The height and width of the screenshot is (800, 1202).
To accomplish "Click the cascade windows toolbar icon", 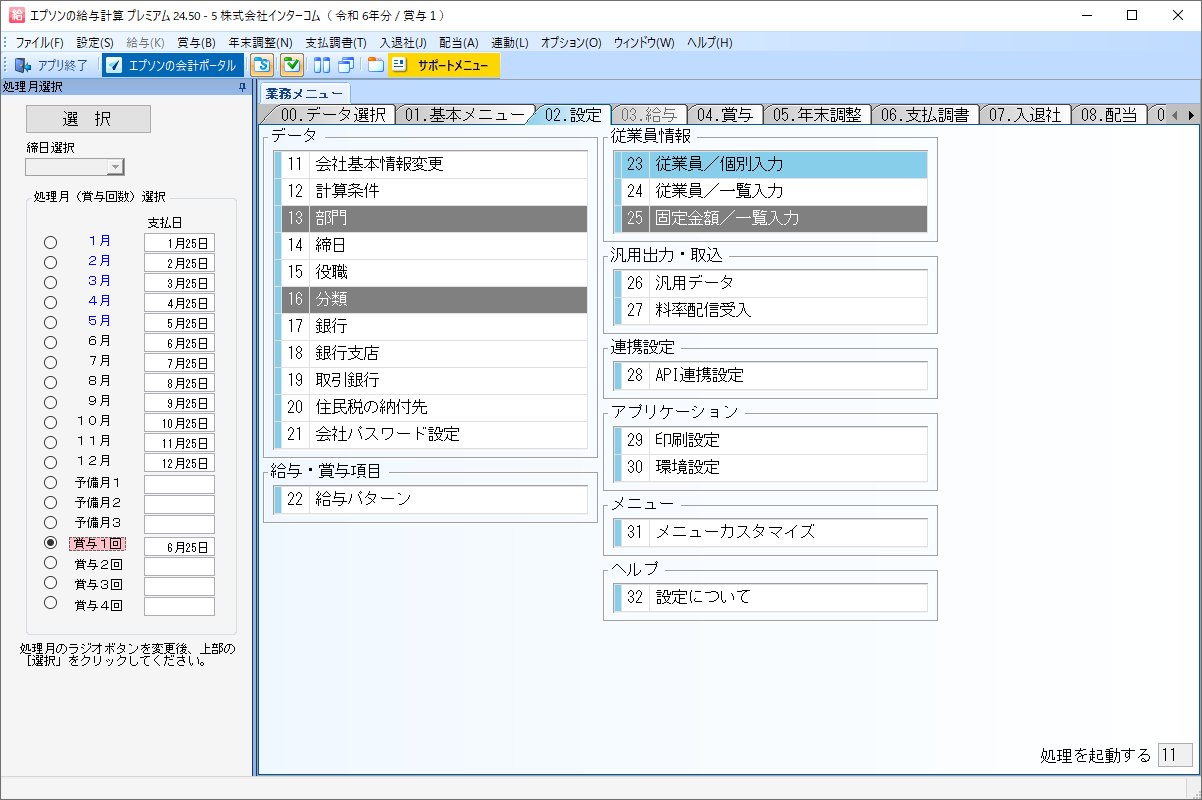I will [346, 66].
